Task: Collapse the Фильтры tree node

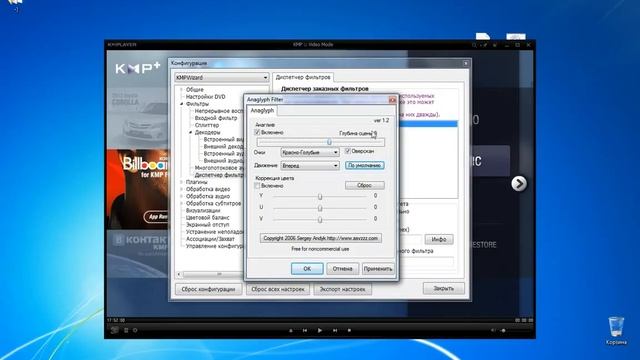Action: (182, 104)
